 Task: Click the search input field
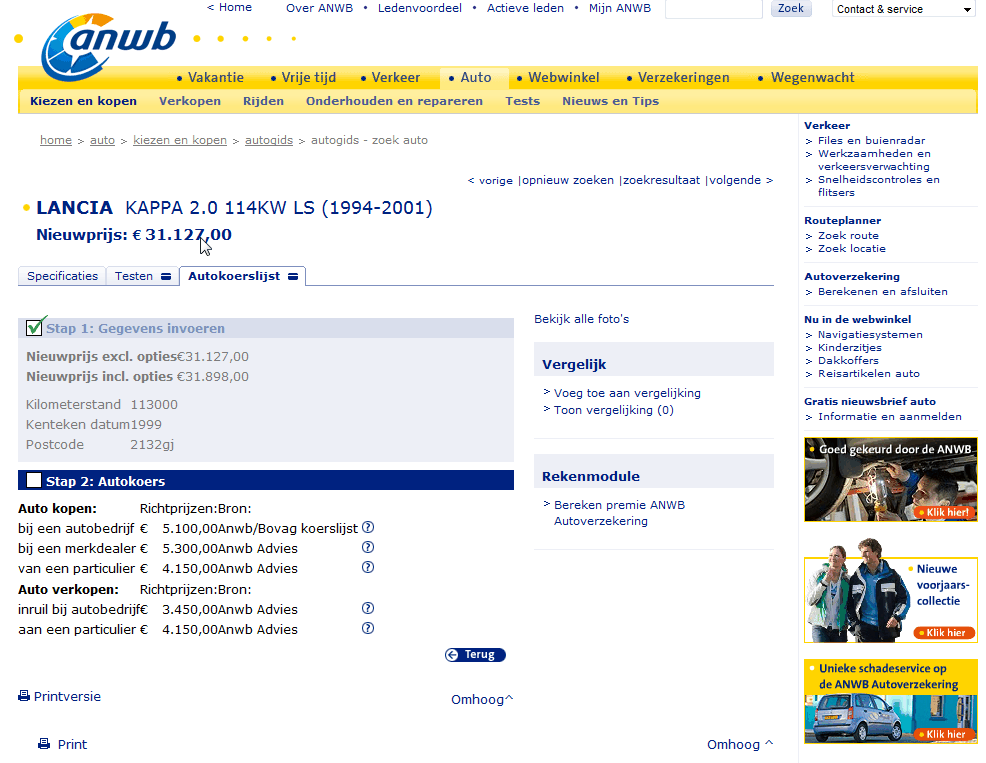coord(714,9)
